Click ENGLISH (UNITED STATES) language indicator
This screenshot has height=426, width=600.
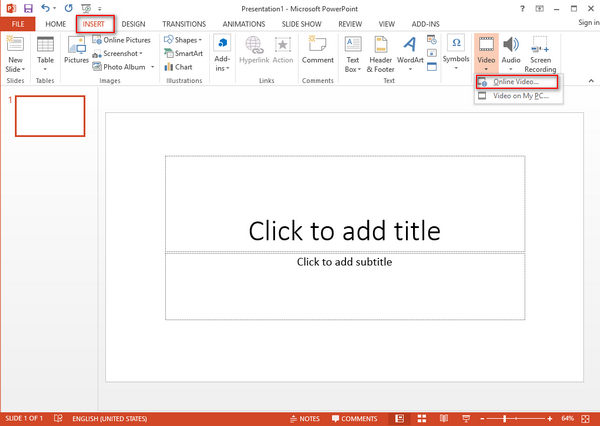point(109,419)
